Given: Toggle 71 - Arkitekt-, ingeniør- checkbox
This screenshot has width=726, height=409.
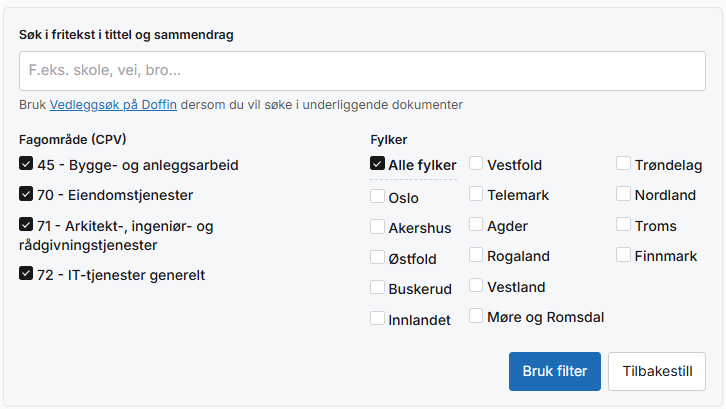Looking at the screenshot, I should click(x=26, y=224).
